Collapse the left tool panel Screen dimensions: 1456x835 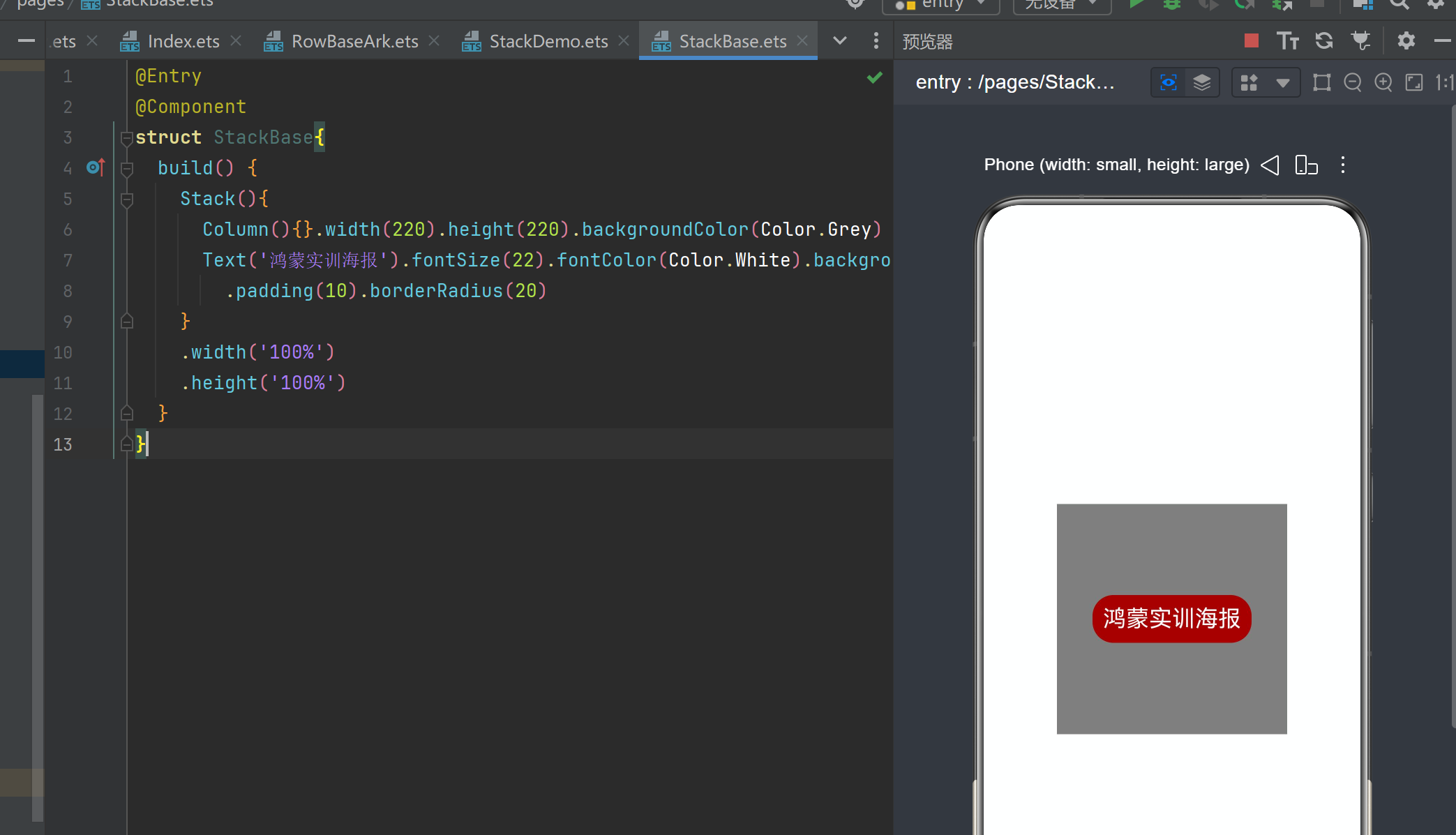(27, 41)
